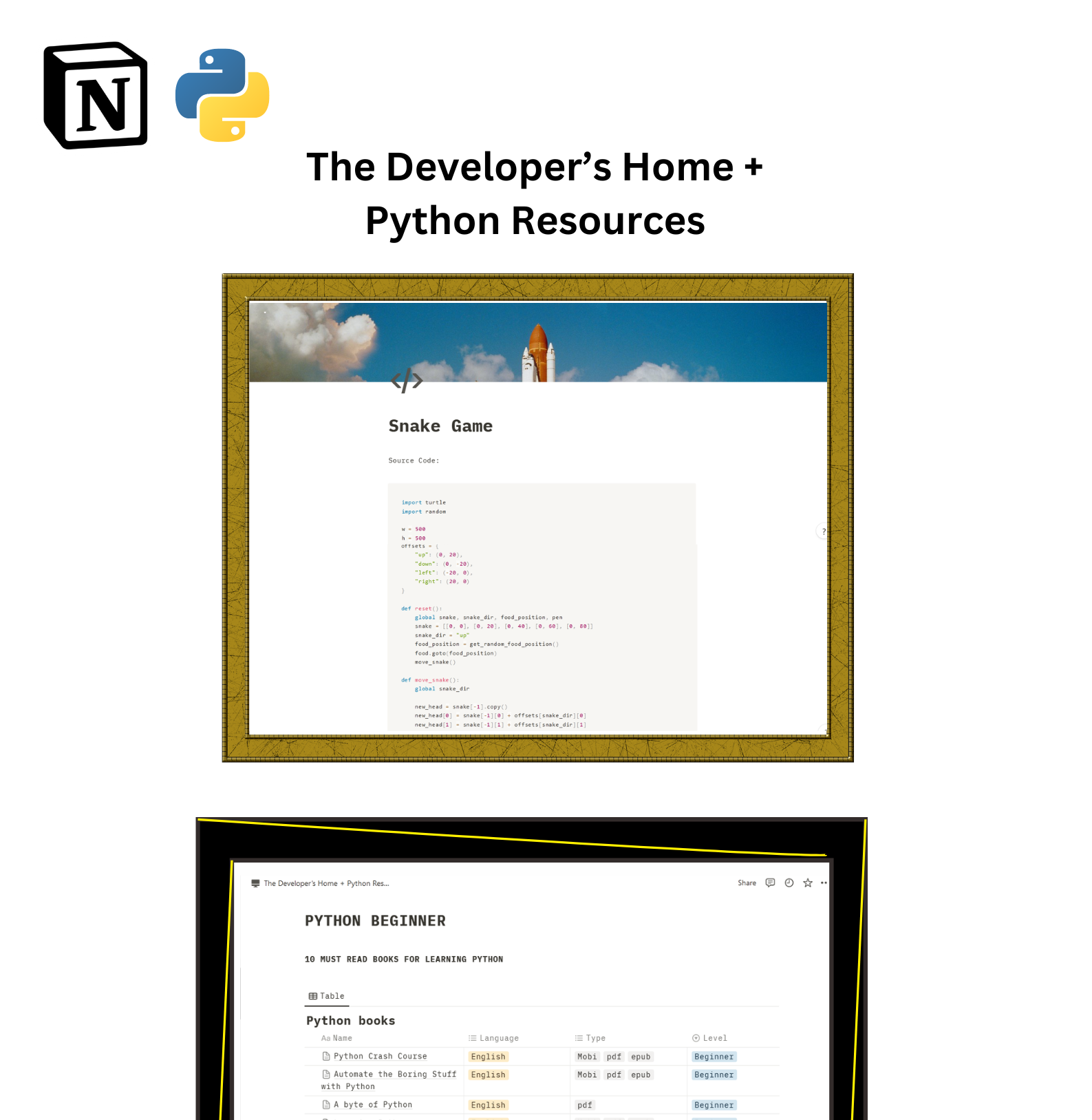
Task: Click the "import turtle" code line
Action: pos(424,503)
